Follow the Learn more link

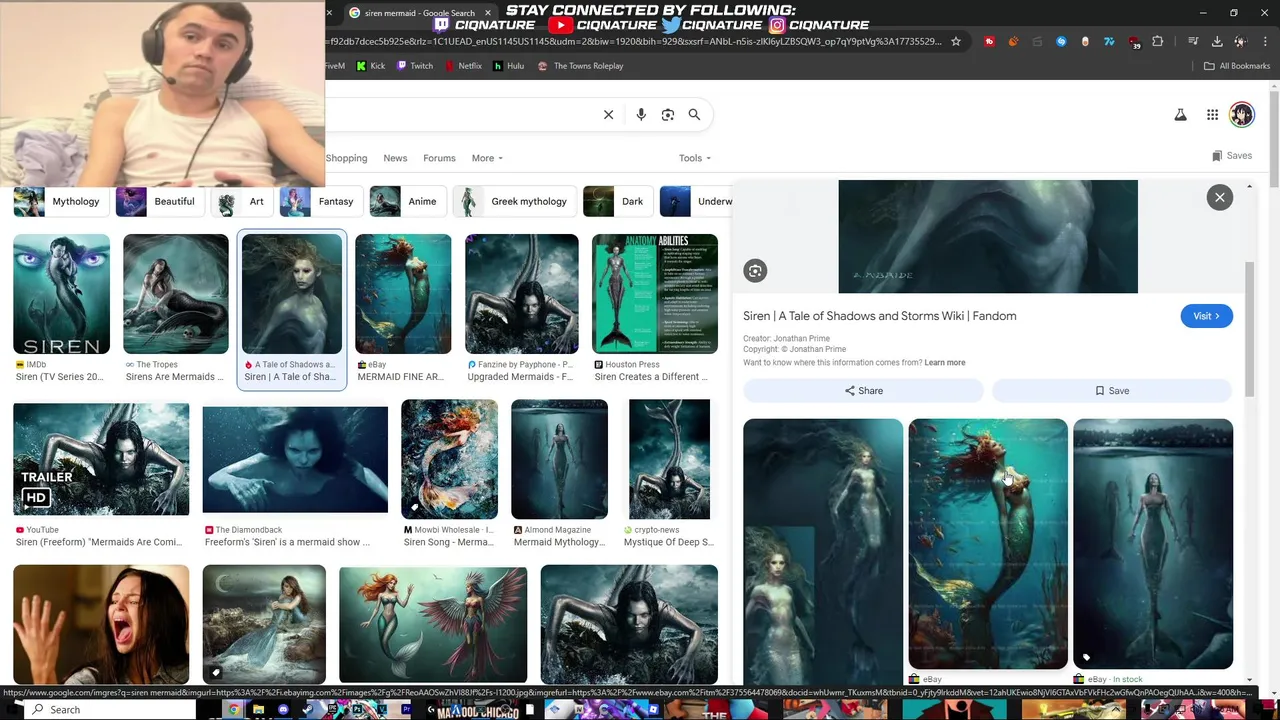(x=945, y=363)
